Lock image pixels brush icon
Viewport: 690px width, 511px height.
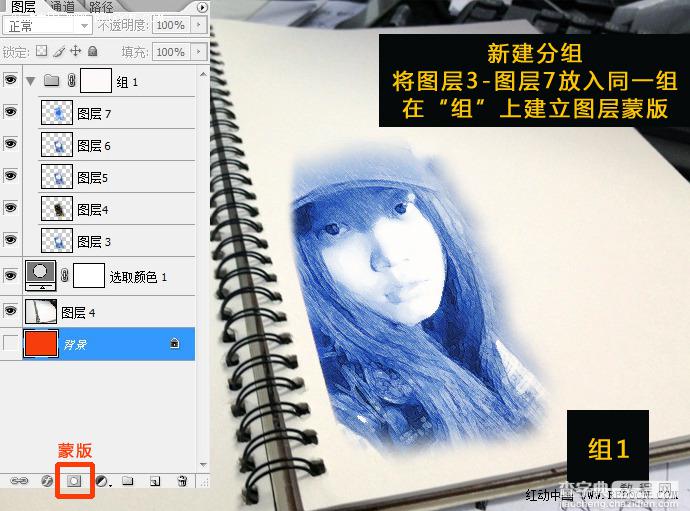tap(59, 51)
